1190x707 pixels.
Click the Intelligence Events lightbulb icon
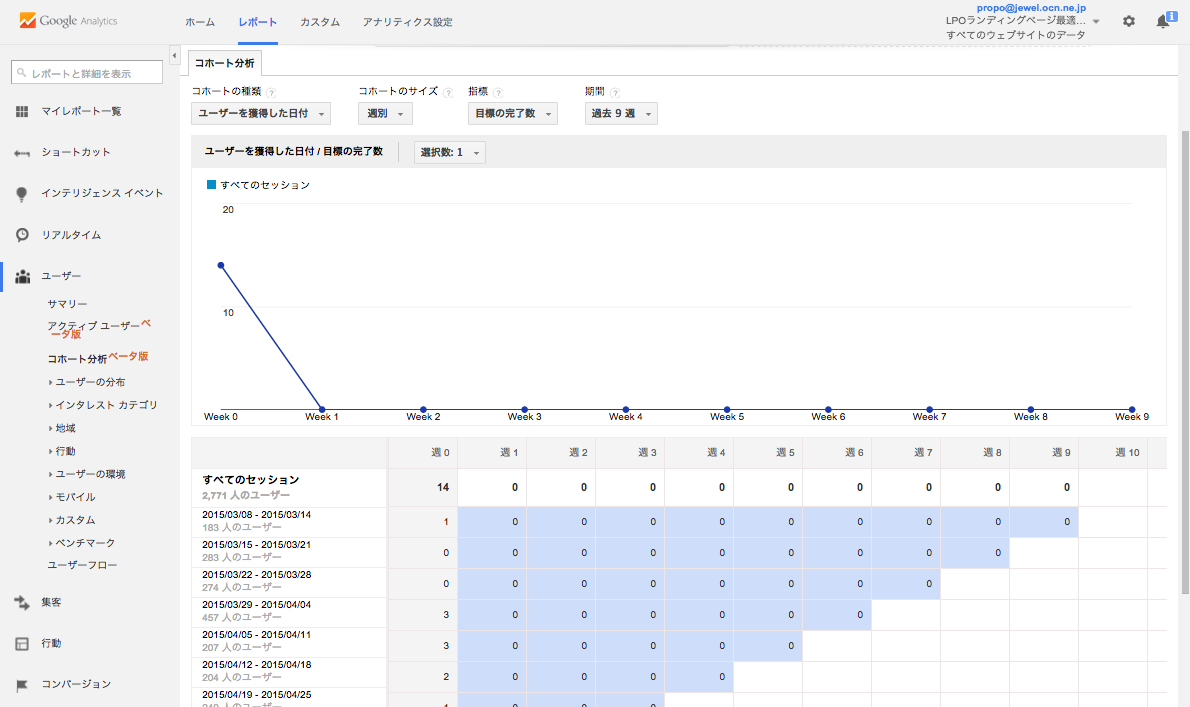point(22,194)
